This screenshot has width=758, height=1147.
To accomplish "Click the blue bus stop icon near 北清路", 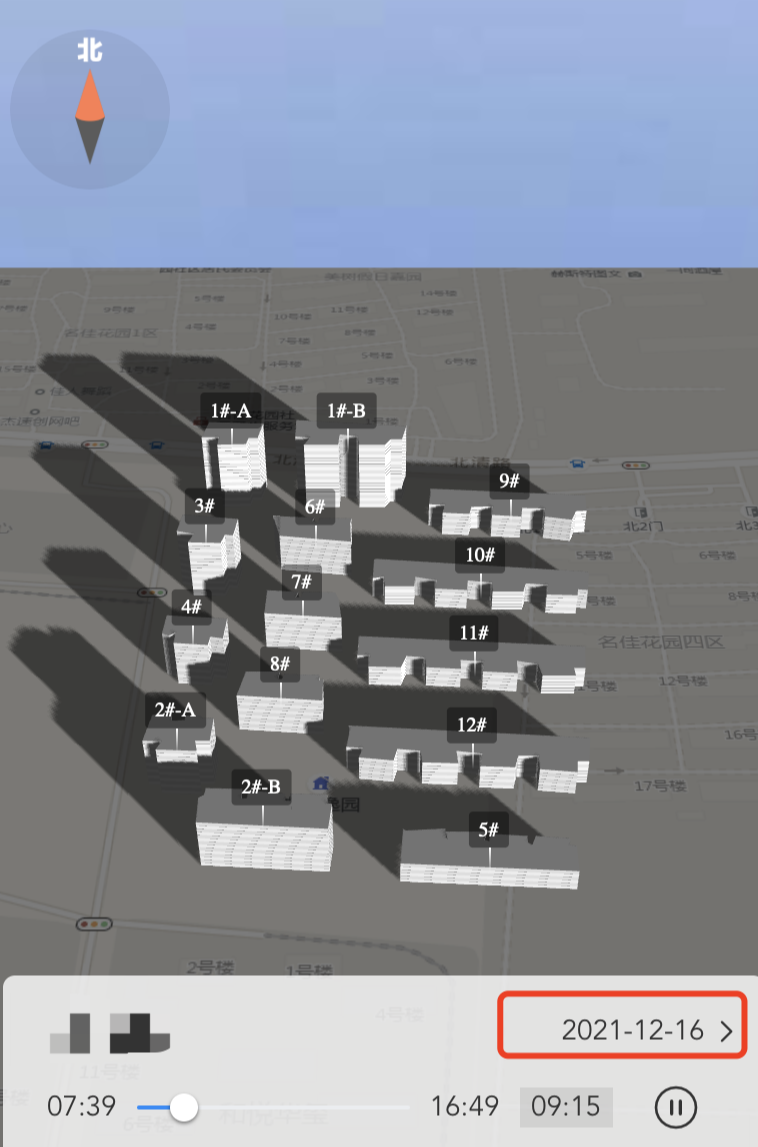I will (x=577, y=463).
